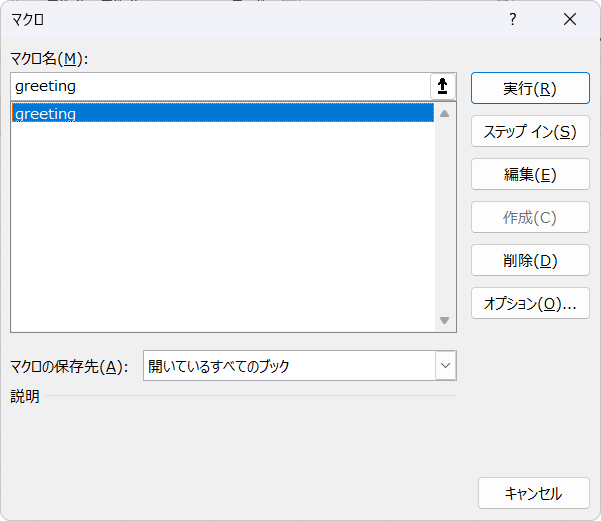
Task: Expand the マクロの保存先 dropdown arrow
Action: [445, 365]
